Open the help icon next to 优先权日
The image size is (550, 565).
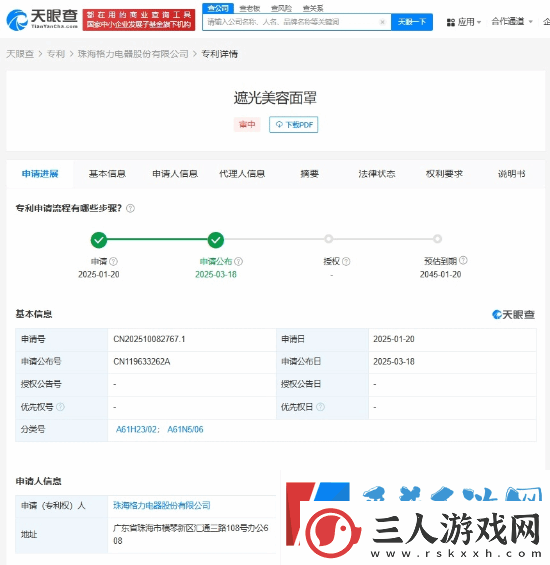(320, 407)
